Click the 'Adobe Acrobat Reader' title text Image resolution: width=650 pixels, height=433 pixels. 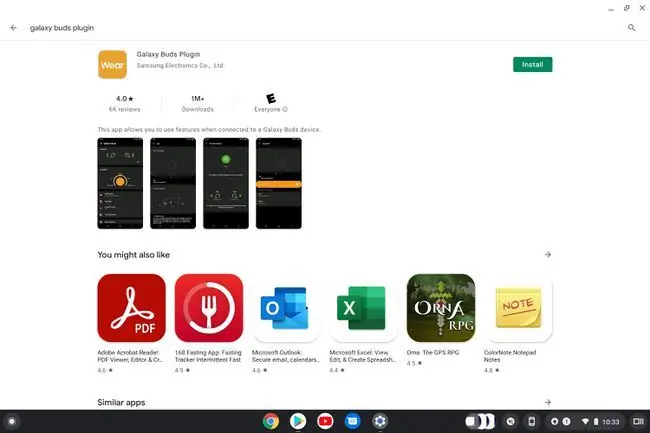[x=129, y=356]
